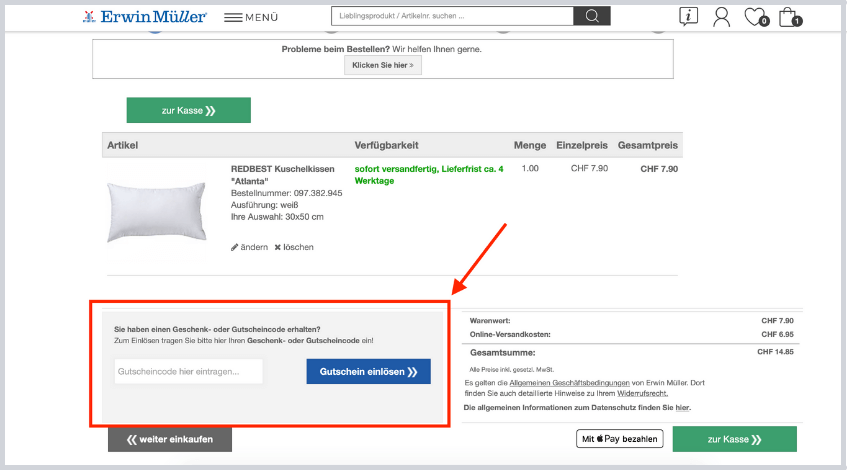Click the bottom green 'zur Kasse' button
This screenshot has width=847, height=470.
pyautogui.click(x=735, y=439)
